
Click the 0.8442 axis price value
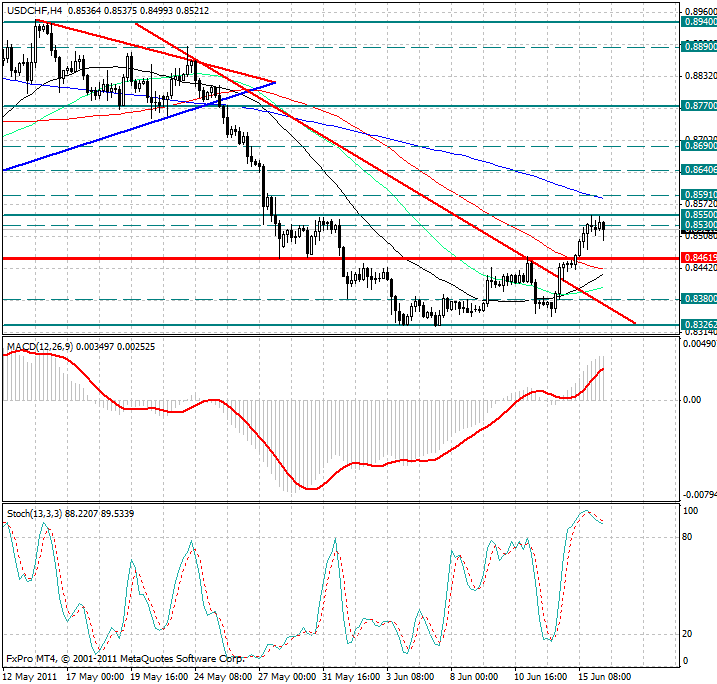(701, 267)
